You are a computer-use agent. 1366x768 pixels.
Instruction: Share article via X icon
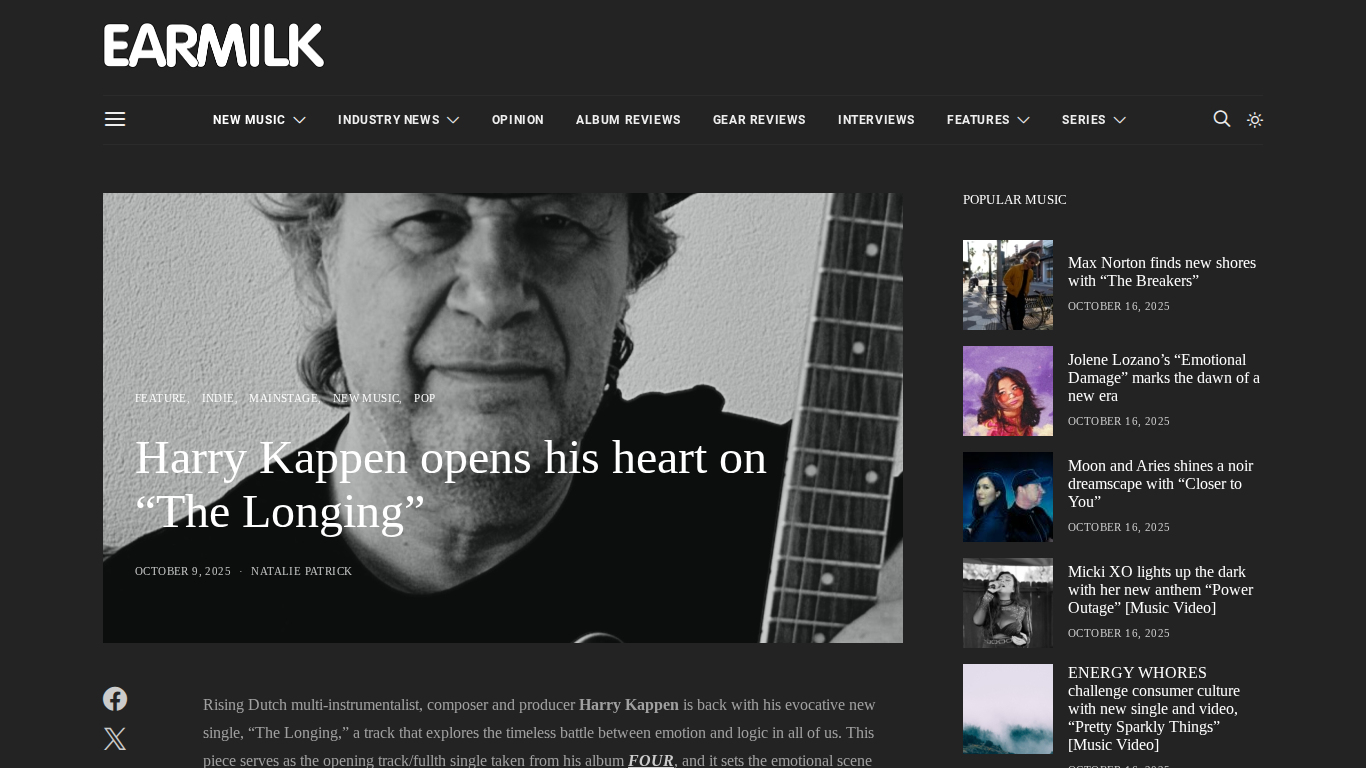click(115, 739)
